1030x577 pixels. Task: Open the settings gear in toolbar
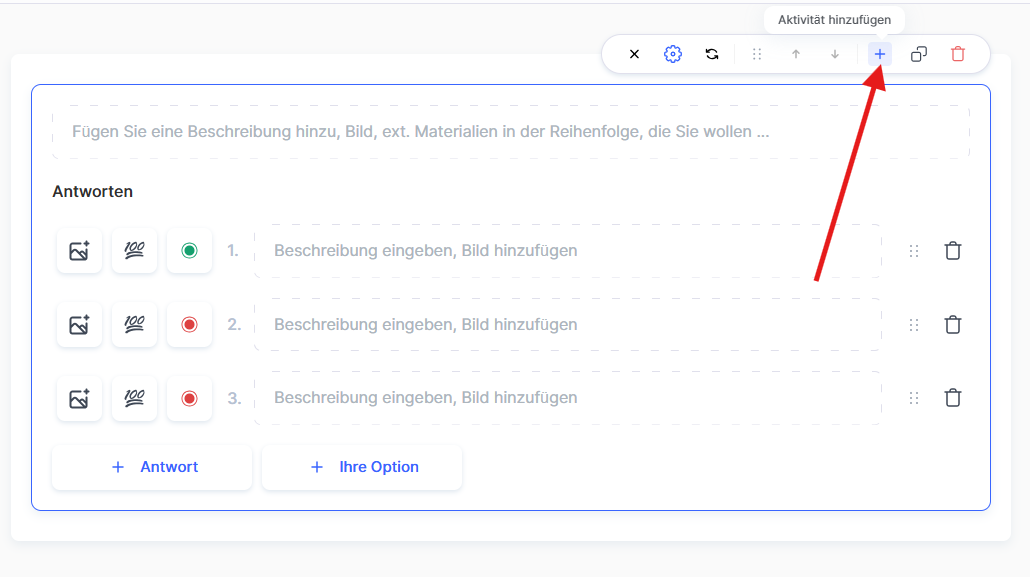(x=673, y=54)
